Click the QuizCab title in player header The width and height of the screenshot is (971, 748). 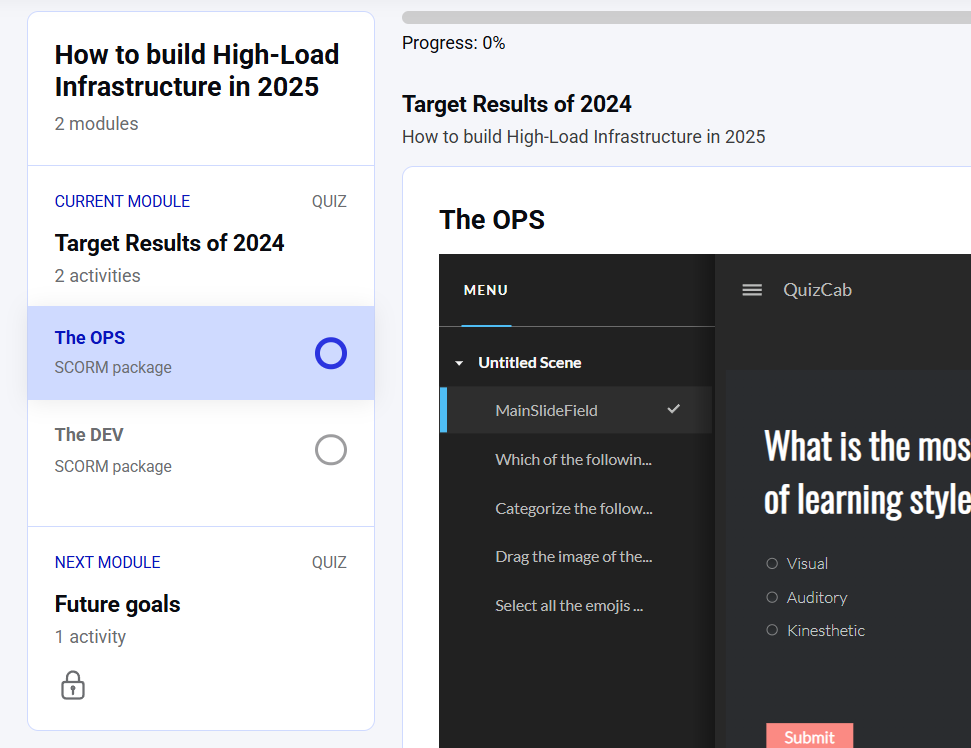pyautogui.click(x=817, y=290)
